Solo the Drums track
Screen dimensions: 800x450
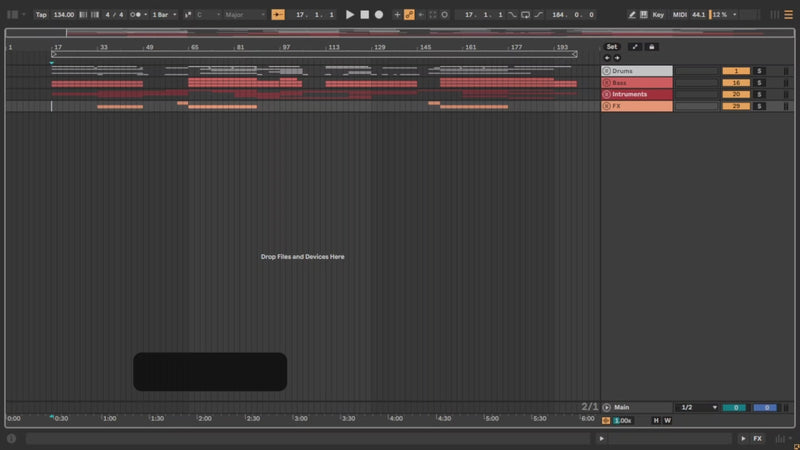coord(759,71)
